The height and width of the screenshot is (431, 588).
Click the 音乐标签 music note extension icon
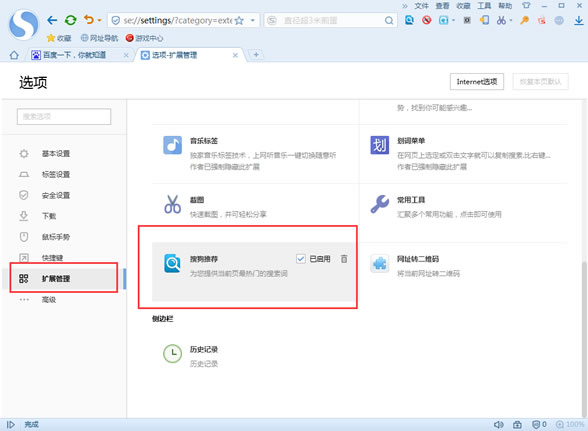[x=172, y=145]
